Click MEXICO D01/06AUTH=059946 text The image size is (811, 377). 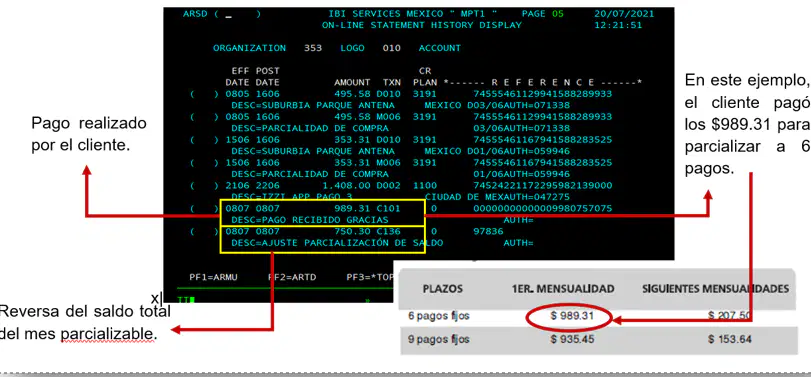[497, 151]
